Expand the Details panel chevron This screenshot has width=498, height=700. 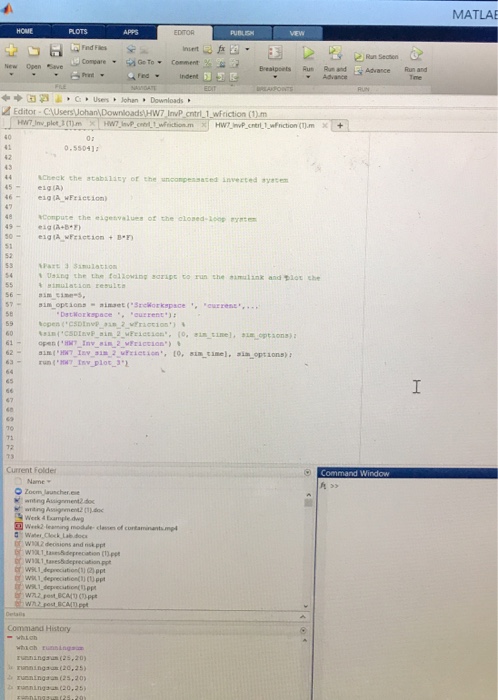pos(303,617)
